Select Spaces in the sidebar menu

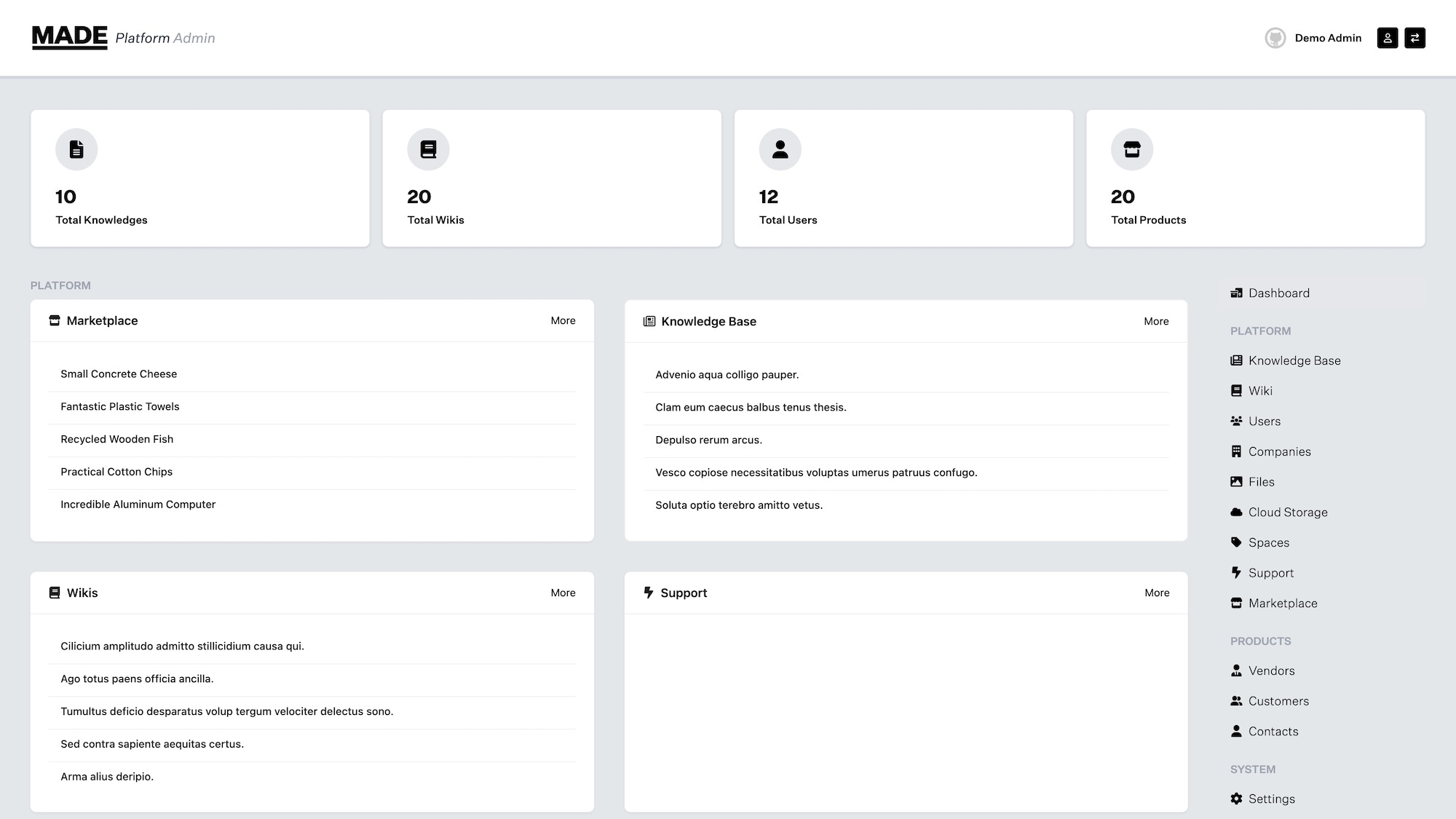(1268, 542)
